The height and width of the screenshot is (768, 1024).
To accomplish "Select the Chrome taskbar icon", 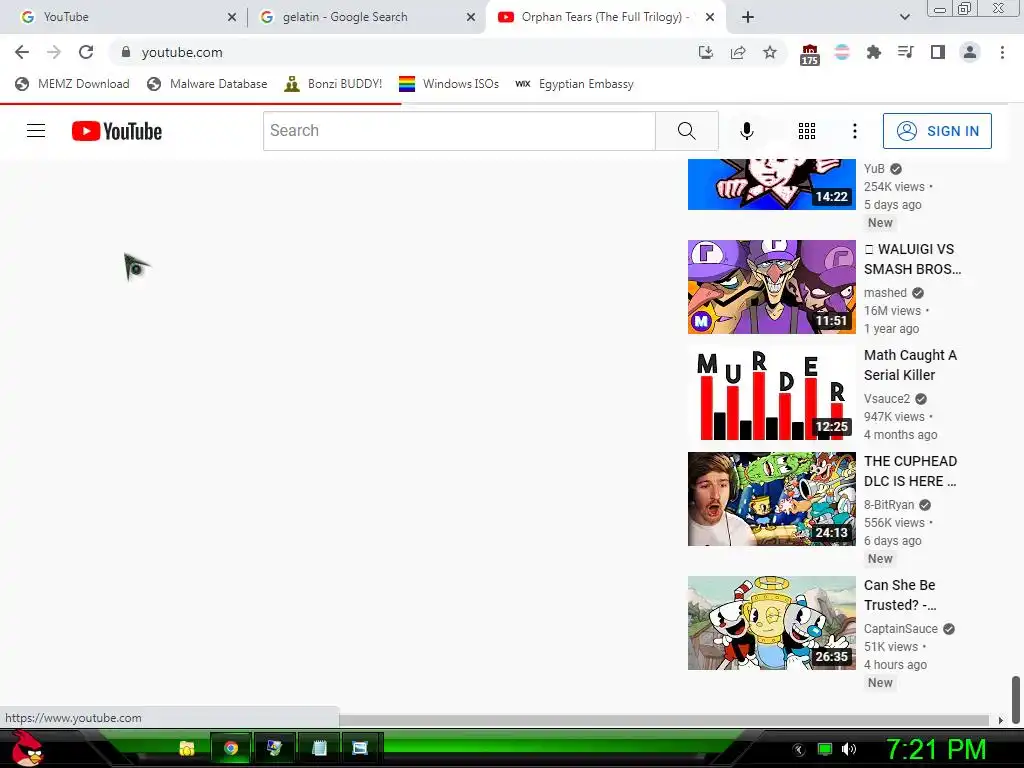I will (231, 748).
